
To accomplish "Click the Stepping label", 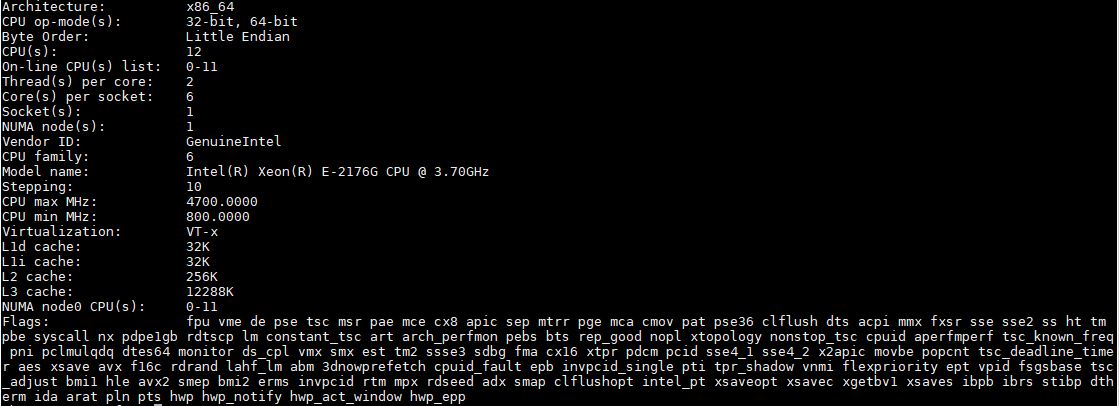I will 36,187.
